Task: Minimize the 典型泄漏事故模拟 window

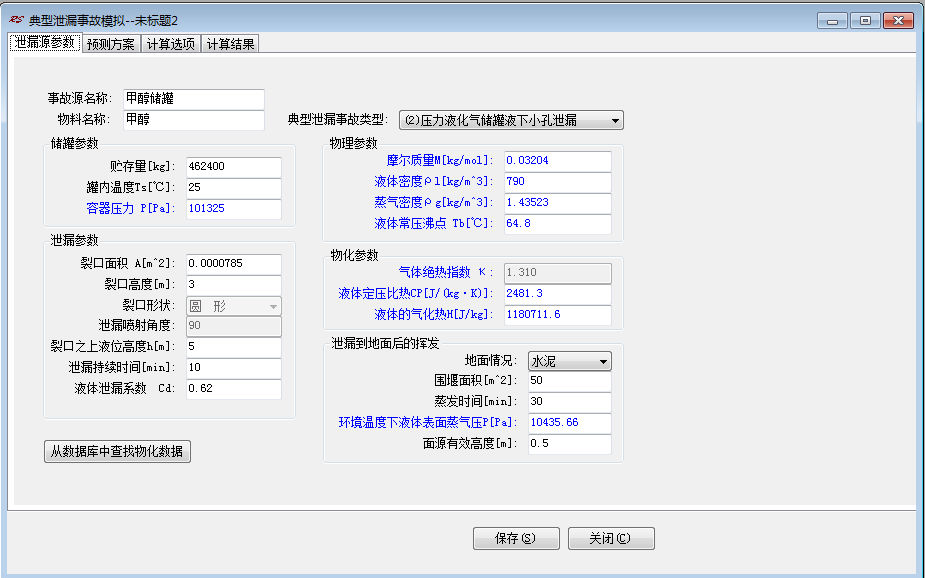Action: (x=832, y=21)
